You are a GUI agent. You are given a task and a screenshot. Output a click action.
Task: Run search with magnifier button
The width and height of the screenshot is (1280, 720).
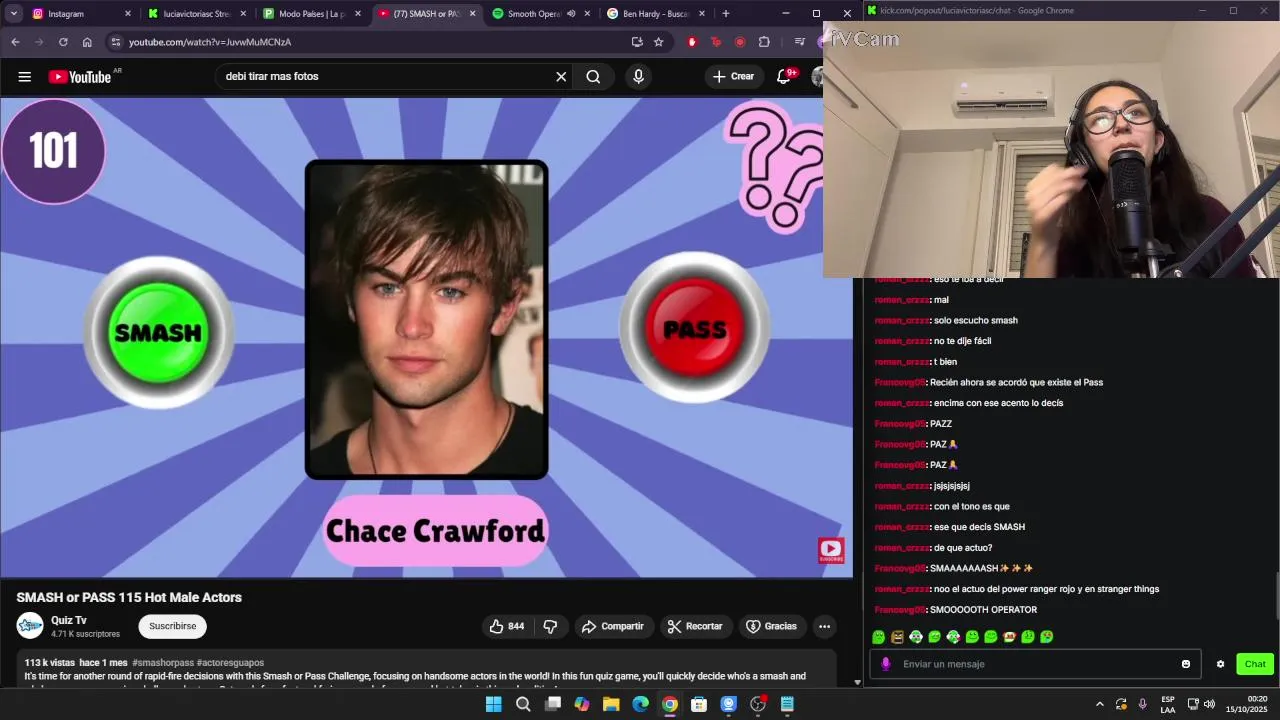tap(593, 77)
